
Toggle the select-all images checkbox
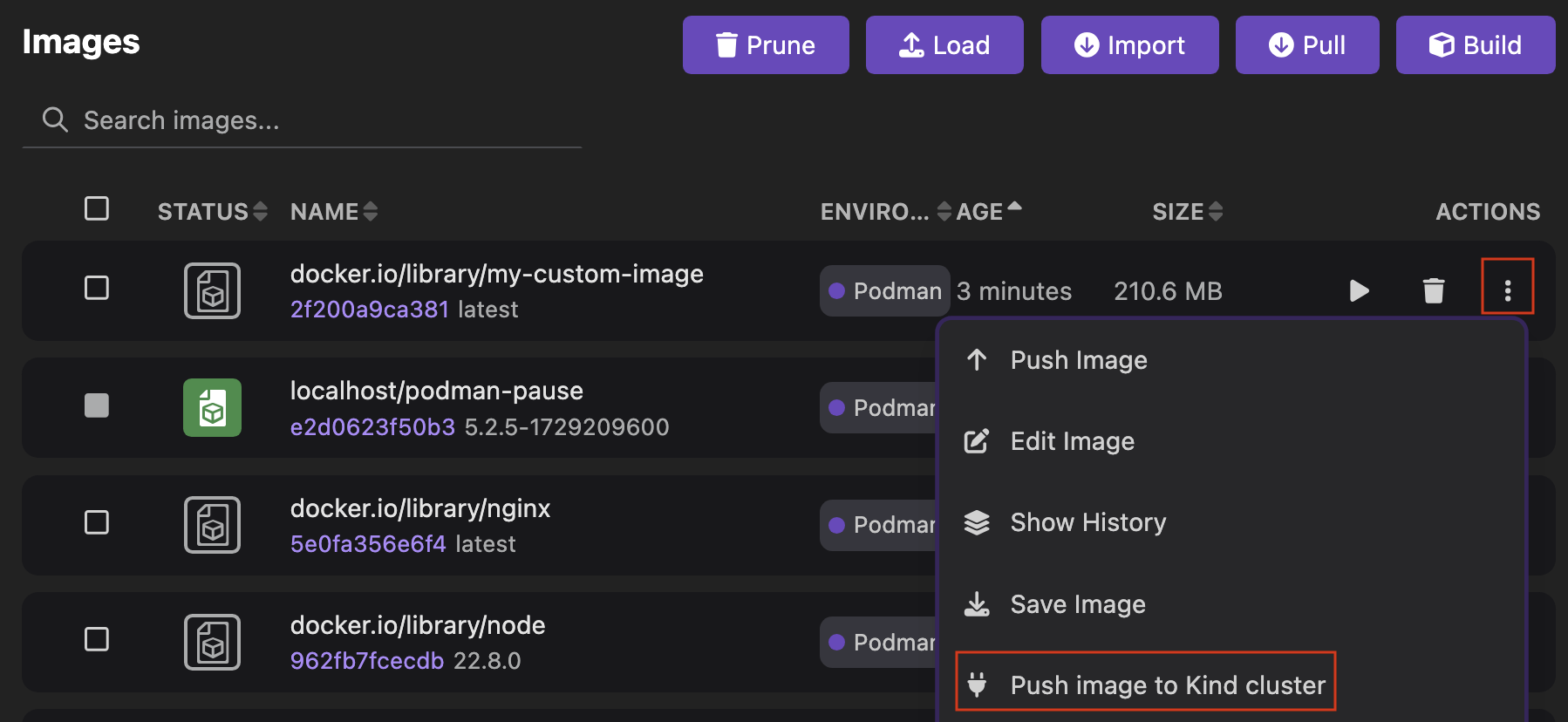tap(97, 209)
